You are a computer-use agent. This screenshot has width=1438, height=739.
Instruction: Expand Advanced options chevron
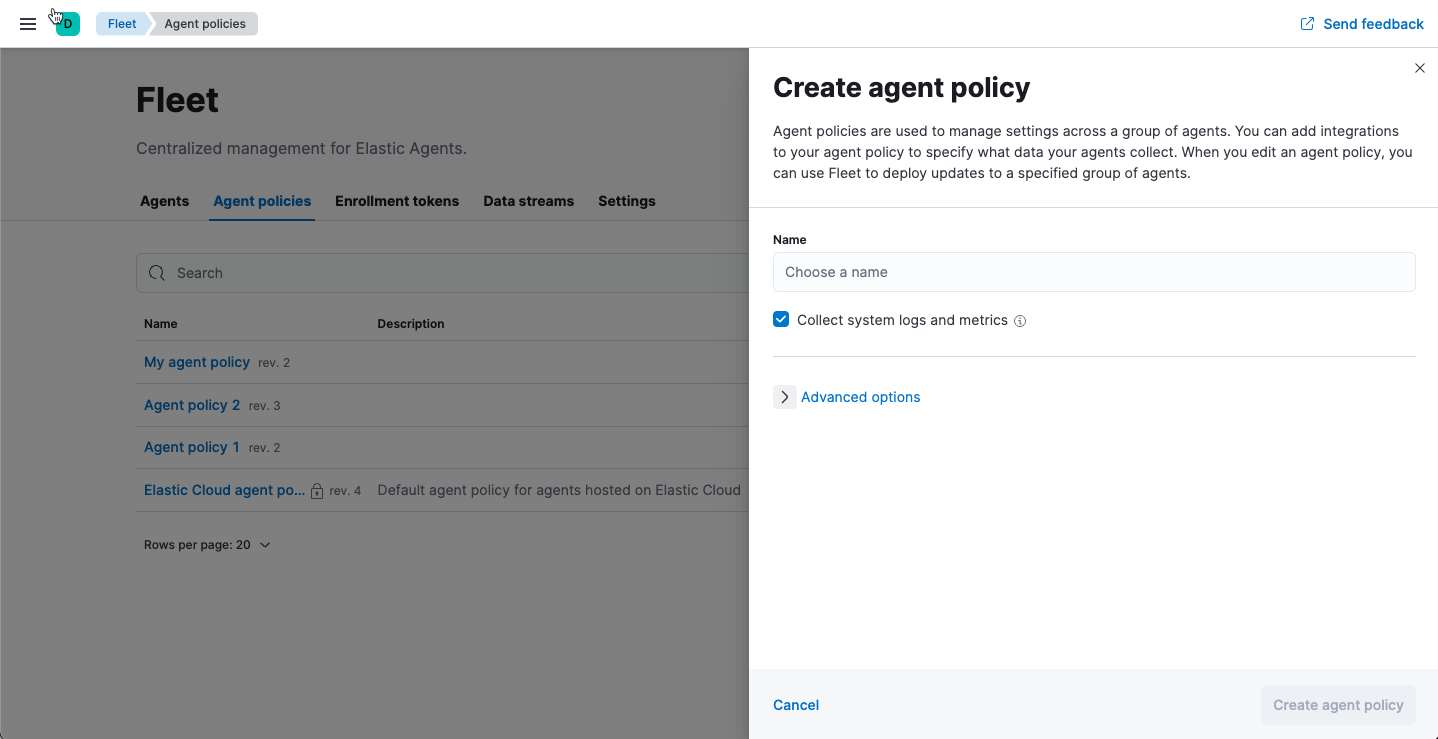(785, 397)
